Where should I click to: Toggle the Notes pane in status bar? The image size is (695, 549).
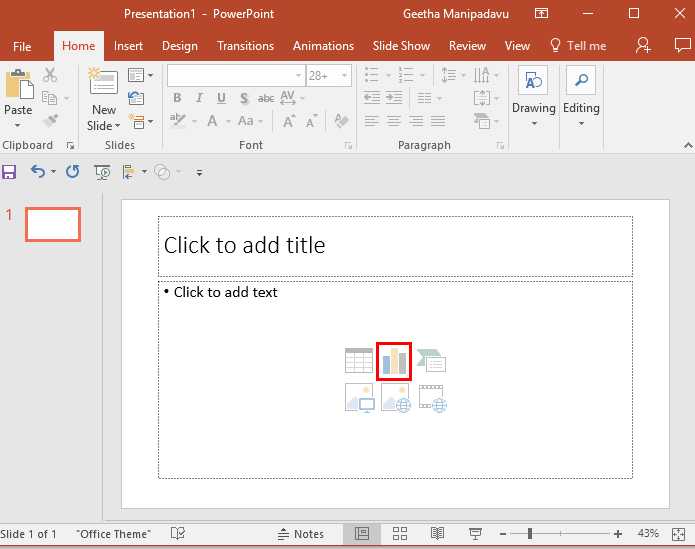tap(301, 534)
